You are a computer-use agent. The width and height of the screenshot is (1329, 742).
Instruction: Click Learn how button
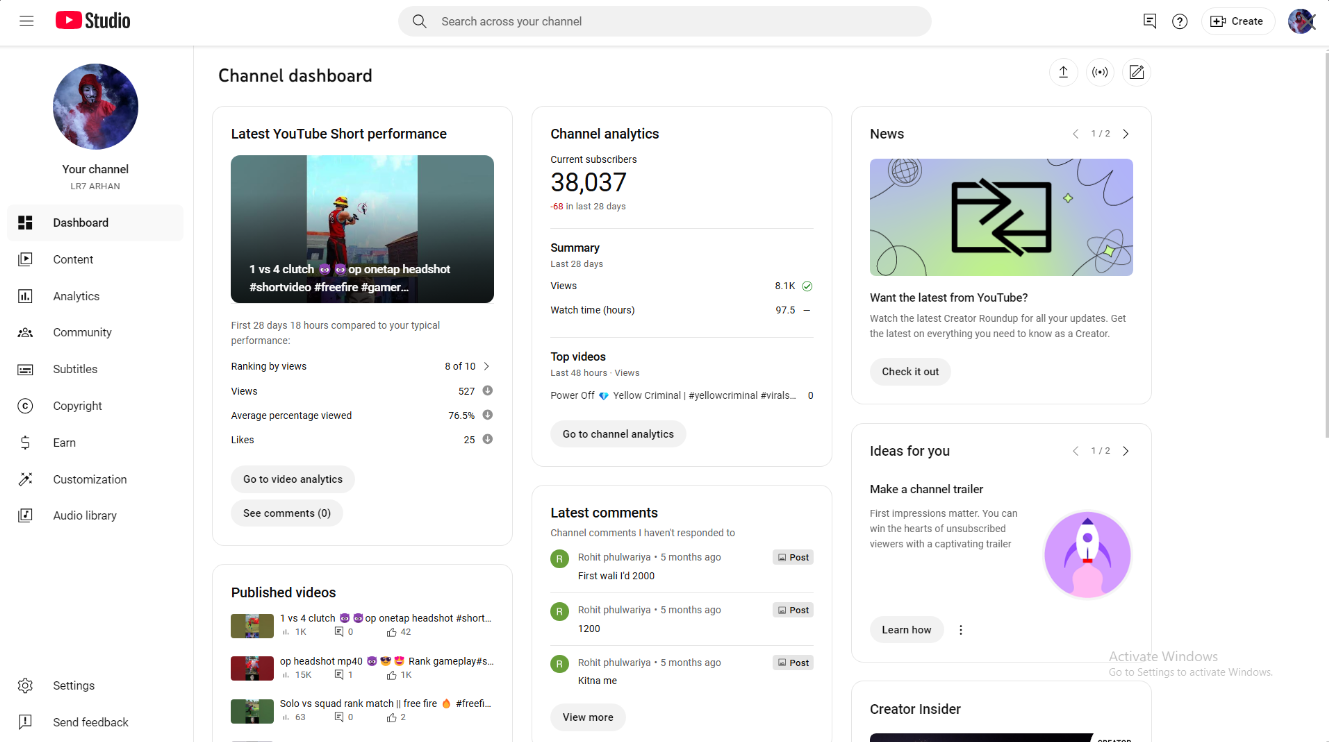[x=906, y=630]
